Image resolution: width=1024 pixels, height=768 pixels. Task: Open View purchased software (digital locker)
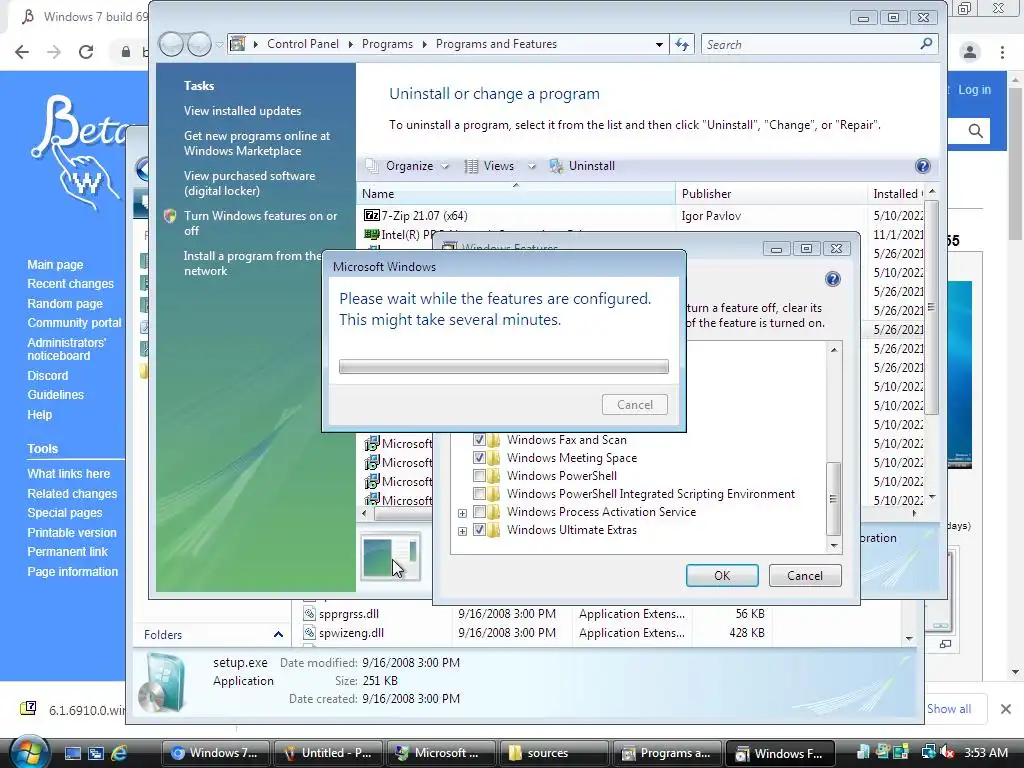click(x=249, y=184)
